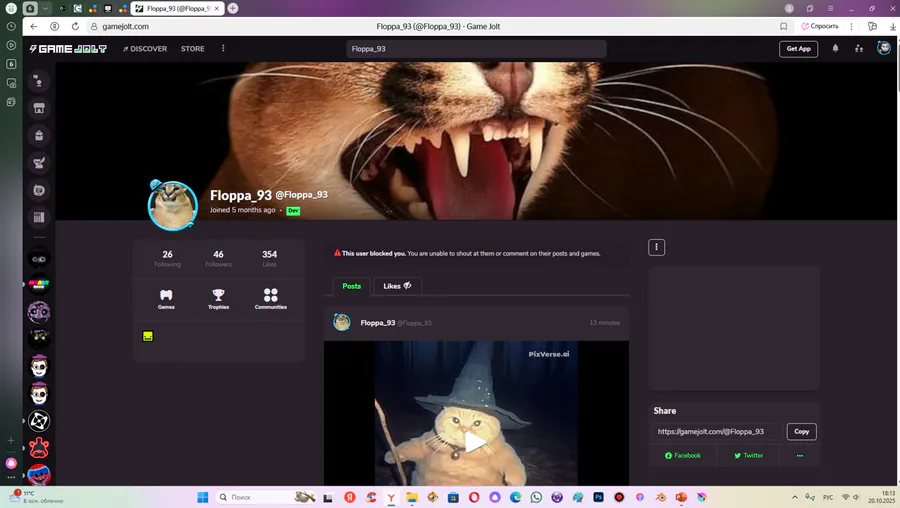The width and height of the screenshot is (900, 508).
Task: Open the sidebar library icon
Action: pyautogui.click(x=39, y=218)
